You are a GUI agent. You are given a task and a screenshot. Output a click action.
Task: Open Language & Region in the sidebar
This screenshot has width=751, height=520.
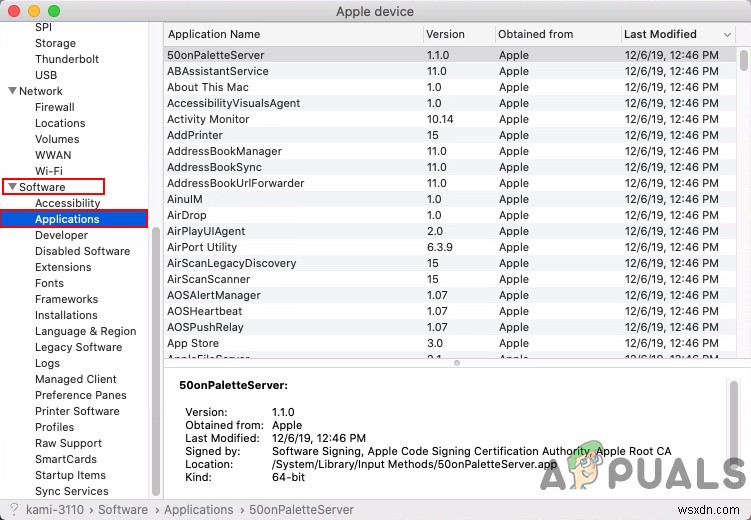click(85, 331)
